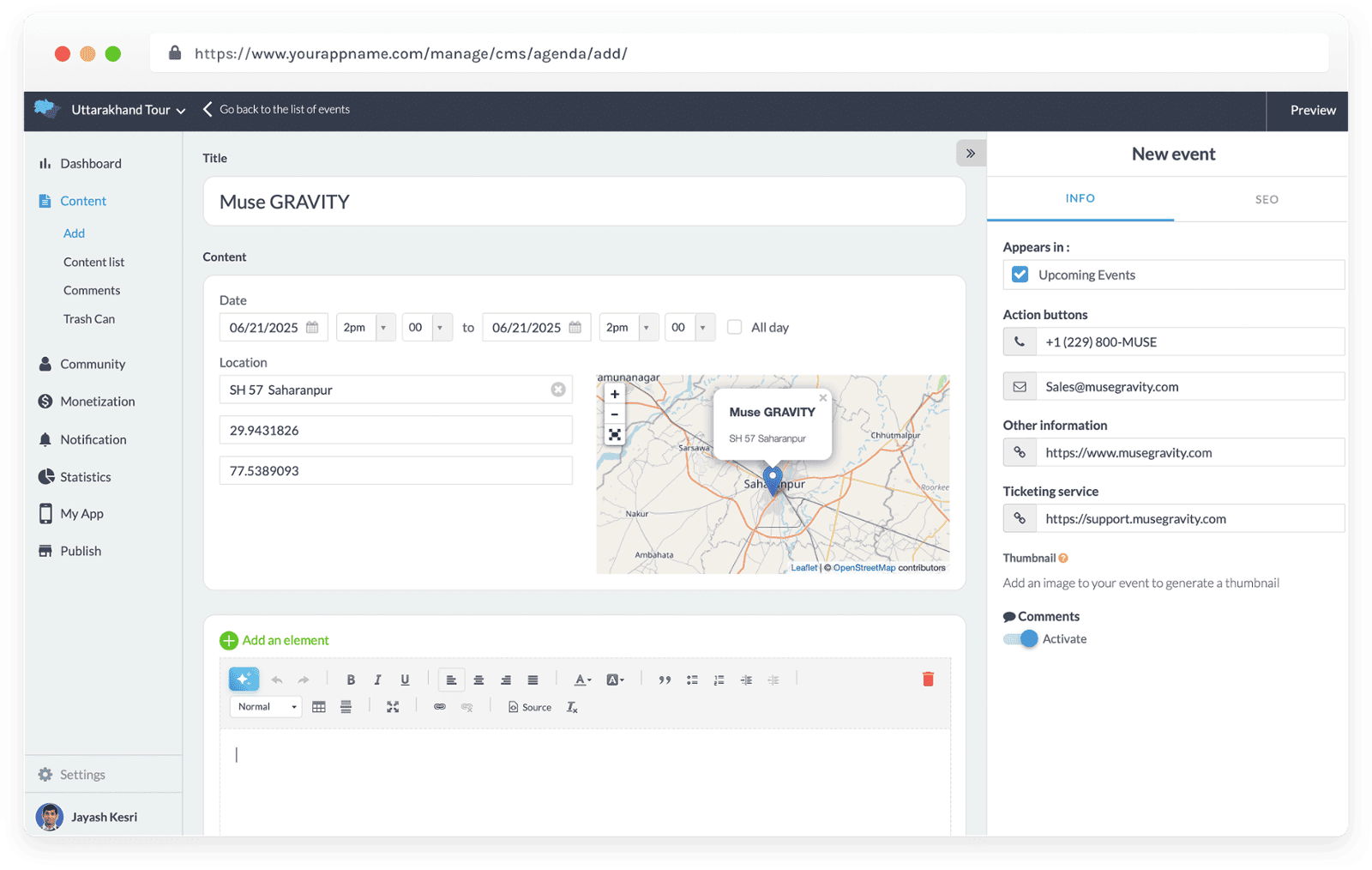Insert a table in editor

click(319, 707)
